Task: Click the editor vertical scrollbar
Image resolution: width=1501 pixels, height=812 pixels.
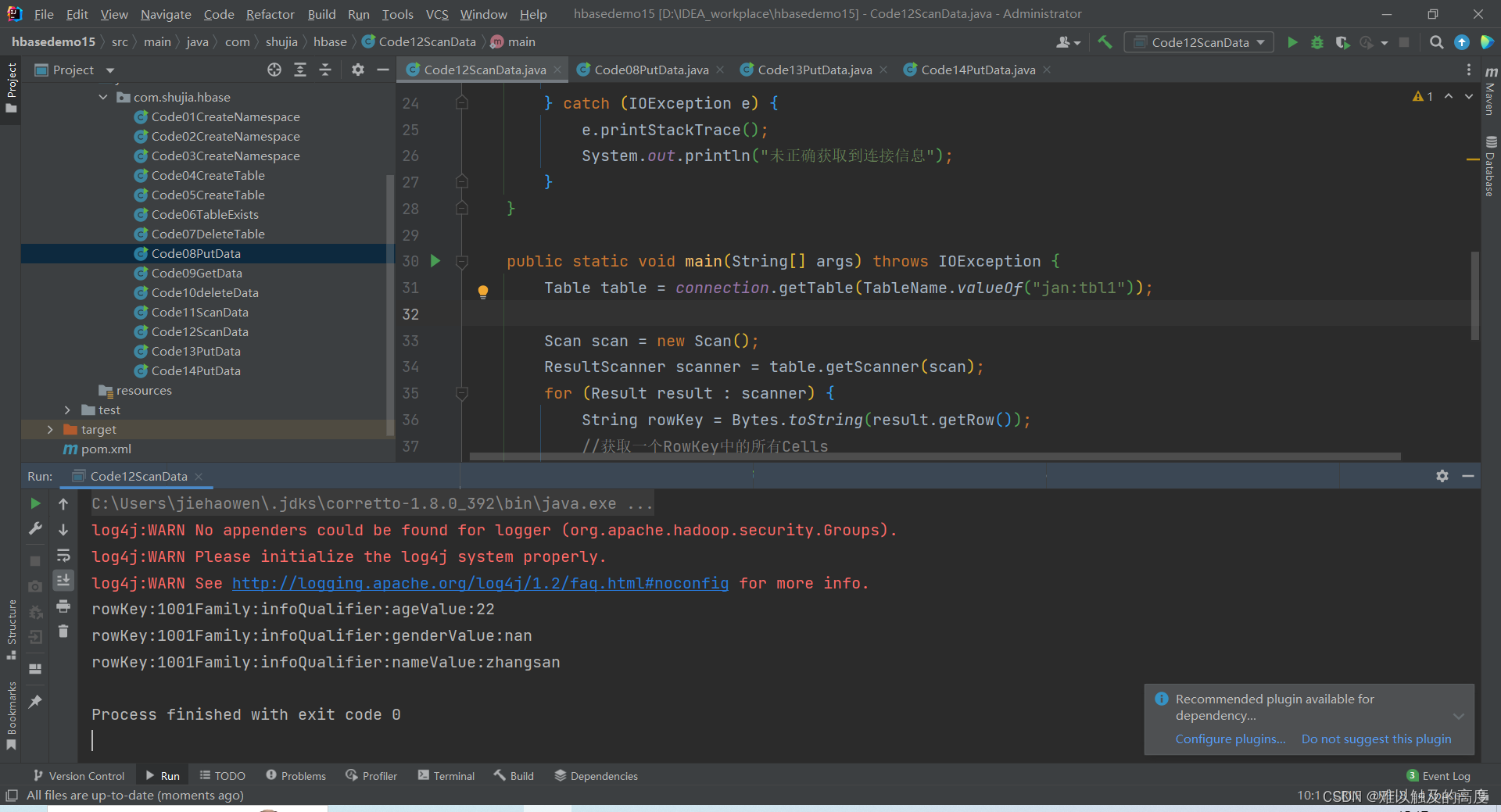Action: pos(1475,295)
